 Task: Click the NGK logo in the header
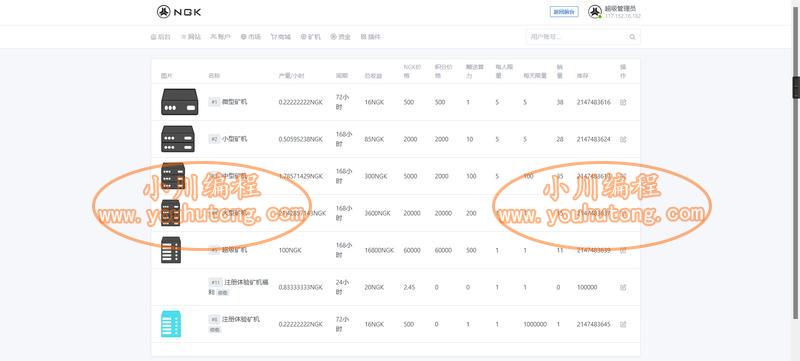[x=179, y=12]
